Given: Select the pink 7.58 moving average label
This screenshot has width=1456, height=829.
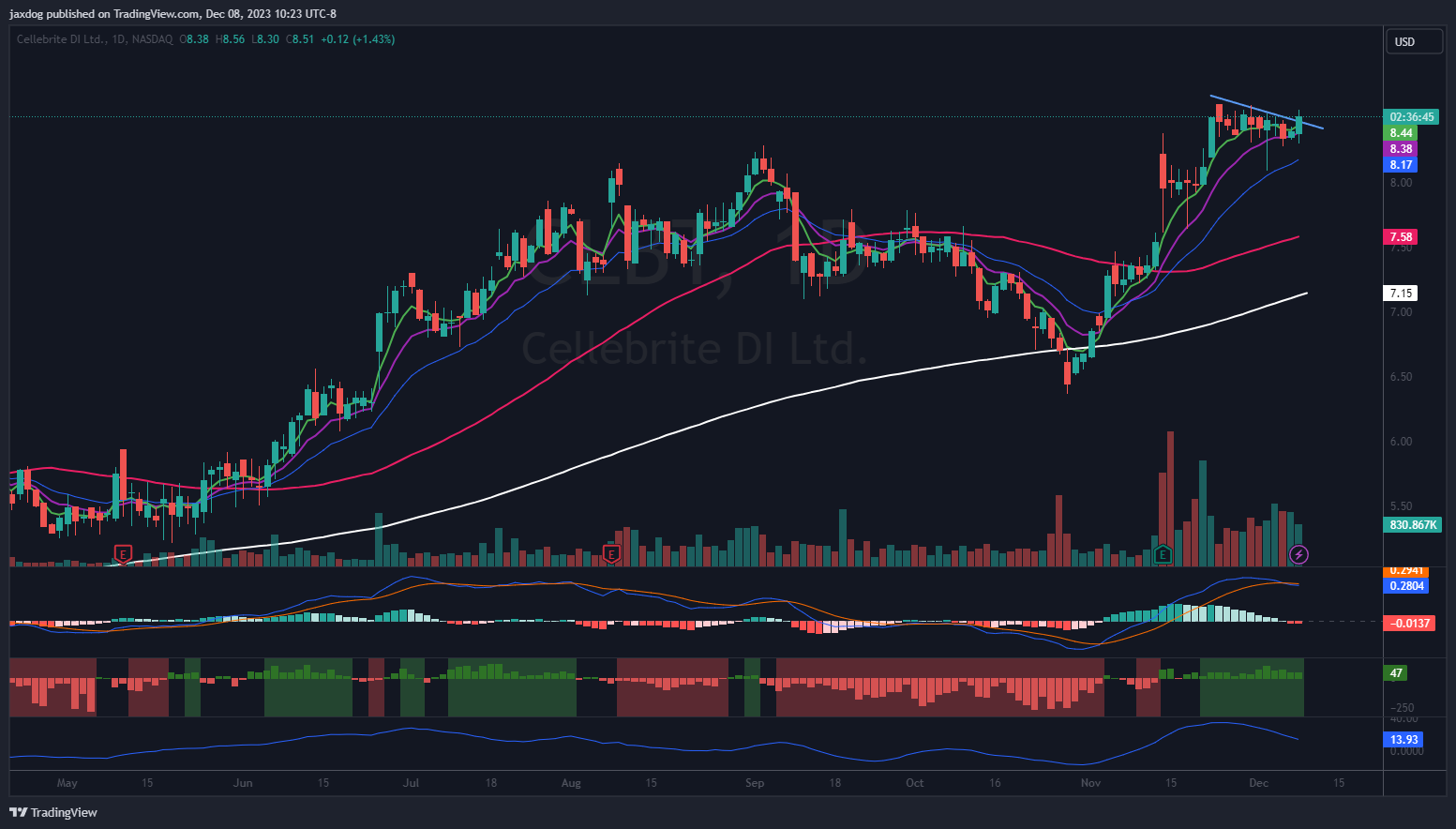Looking at the screenshot, I should pyautogui.click(x=1401, y=237).
